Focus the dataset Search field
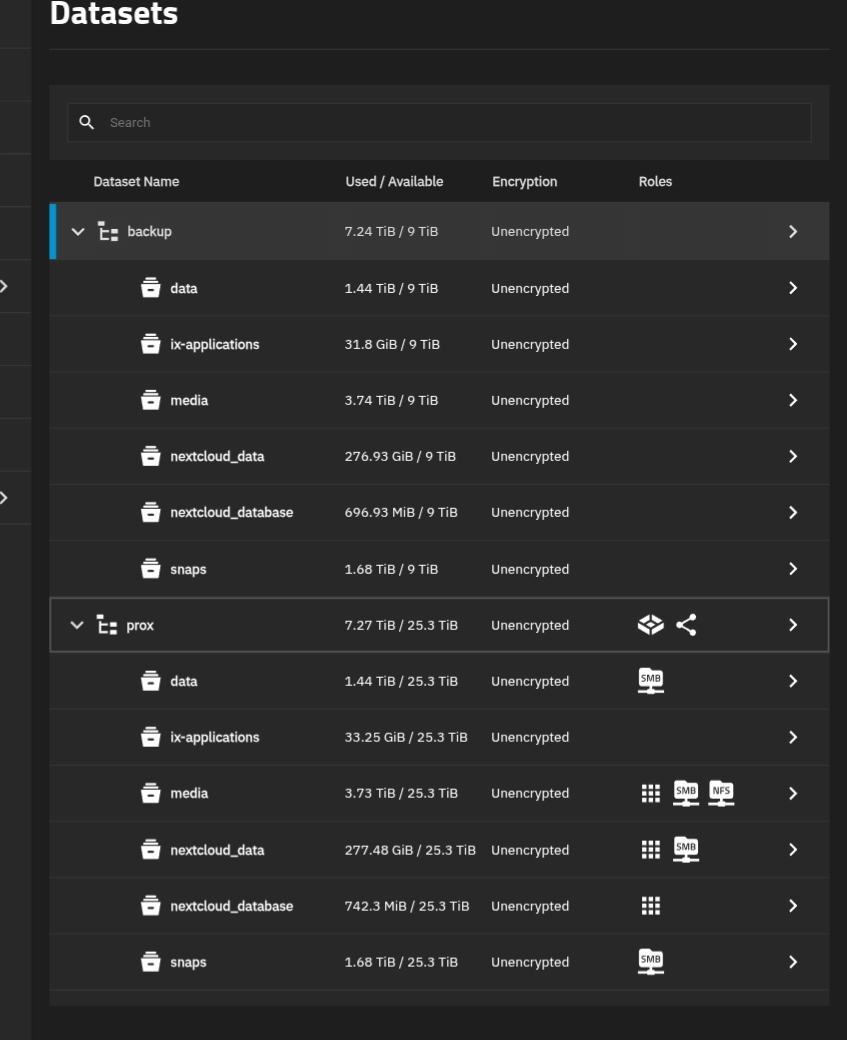The image size is (847, 1040). [x=450, y=122]
